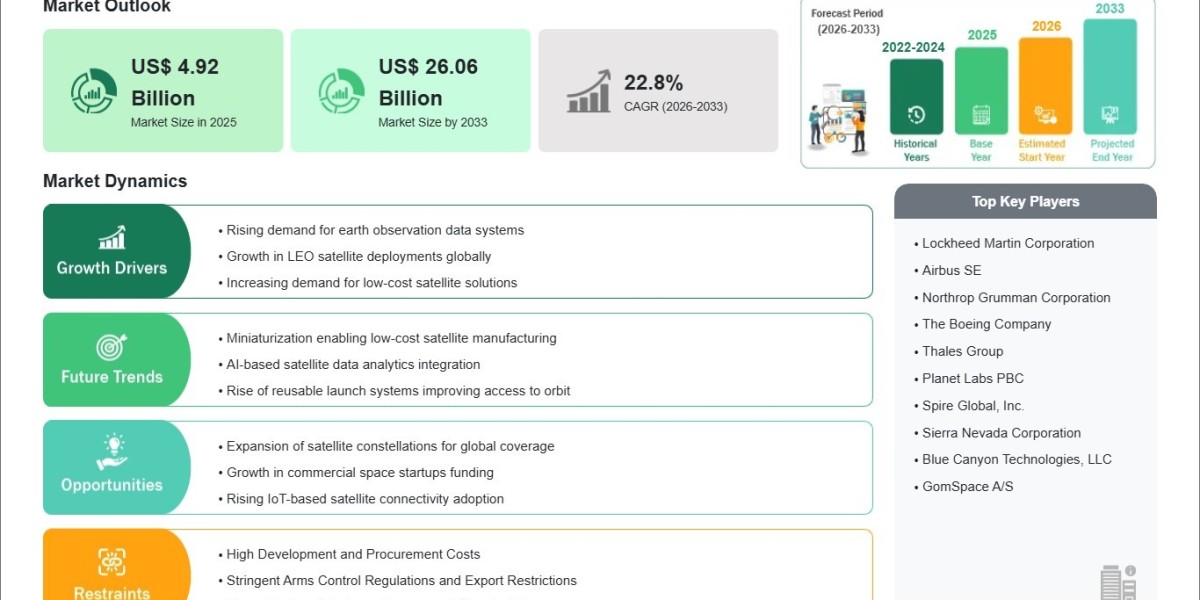Click the donut chart icon beside US$ 4.92 Billion
Viewport: 1200px width, 600px height.
tap(93, 91)
